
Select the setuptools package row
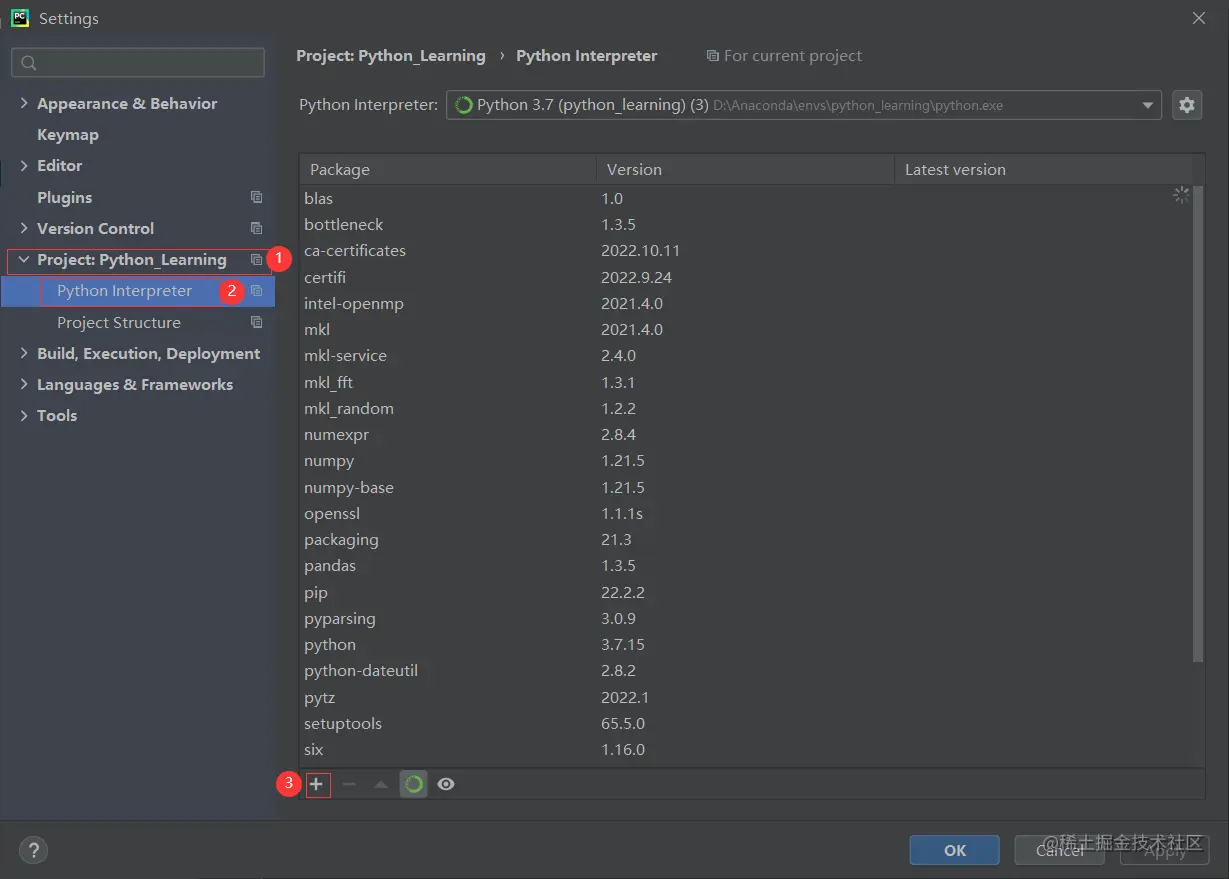(746, 723)
